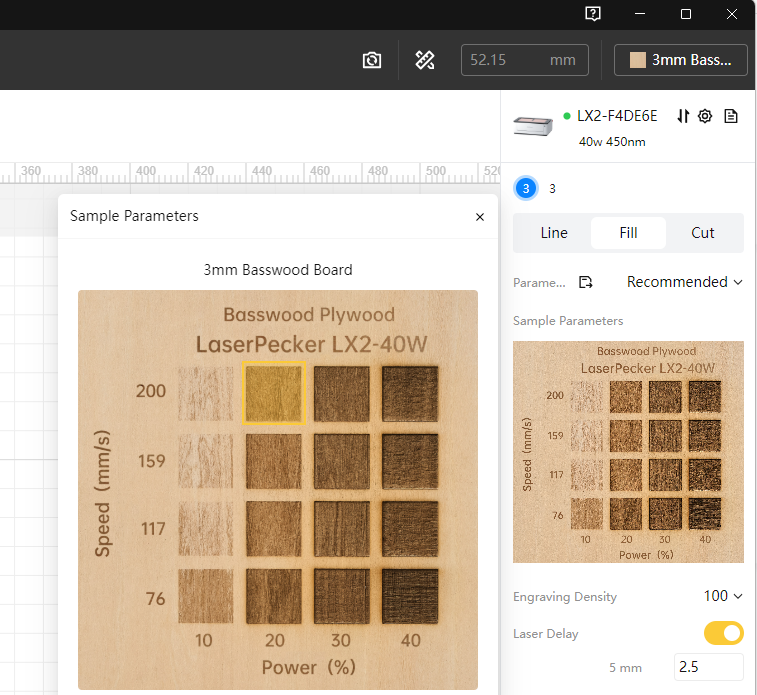Select the 159 speed, 40 power square
Viewport: 757px width, 695px height.
[x=410, y=461]
